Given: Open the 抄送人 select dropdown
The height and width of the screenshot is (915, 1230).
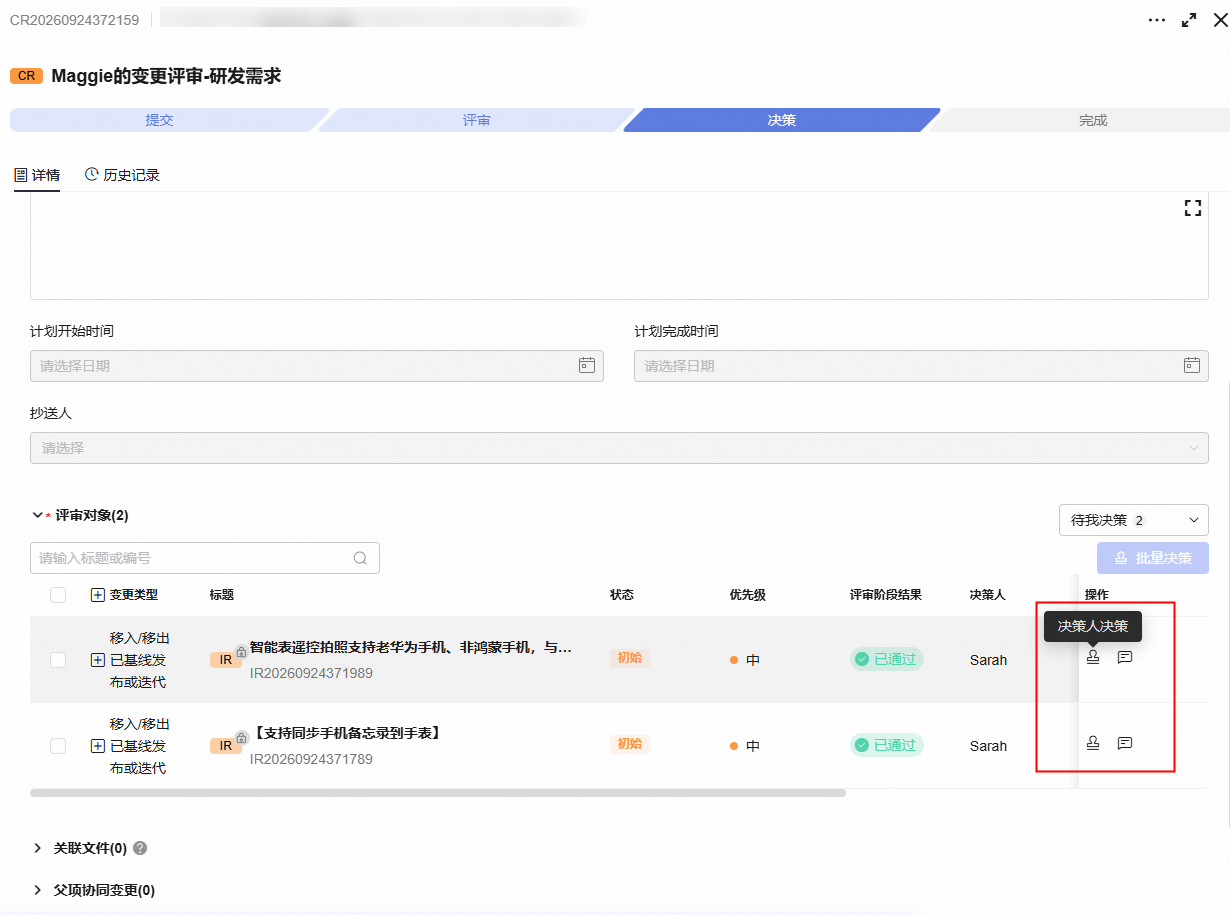Looking at the screenshot, I should point(619,448).
